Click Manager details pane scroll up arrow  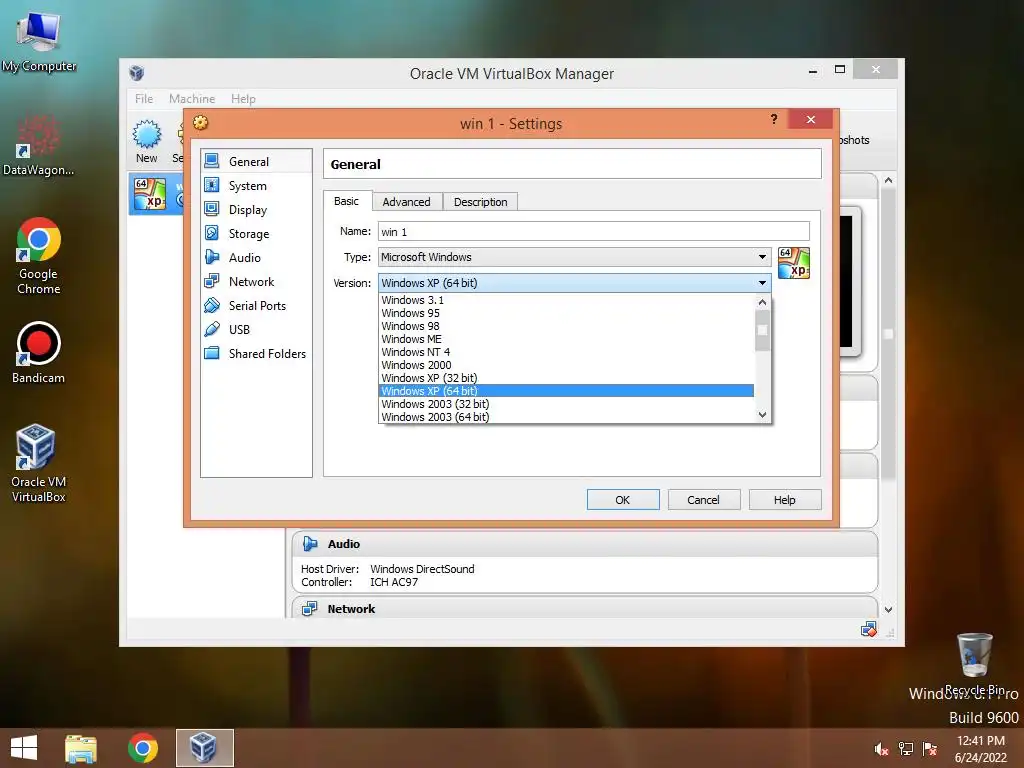pyautogui.click(x=888, y=180)
